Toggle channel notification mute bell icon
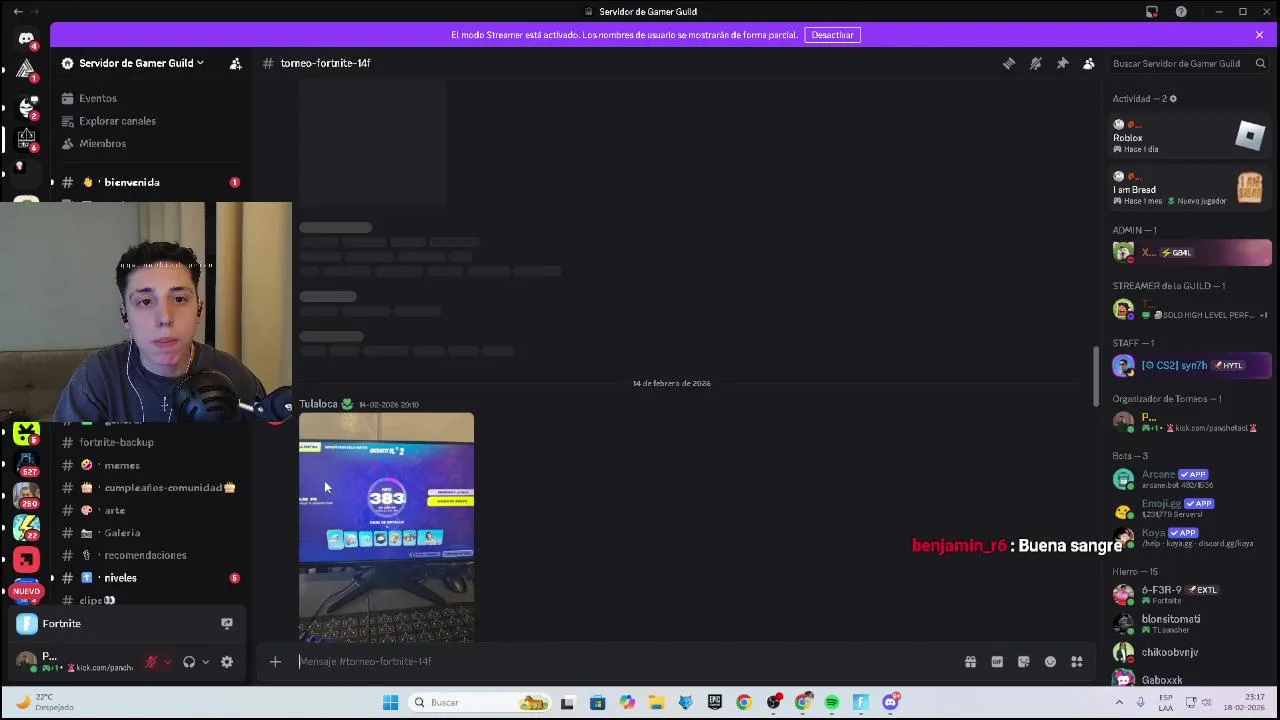 tap(1036, 63)
